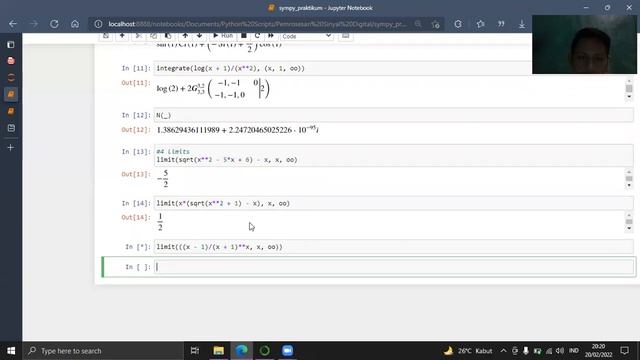Open the second Jupyter sidebar tab
The image size is (640, 360).
pos(11,111)
